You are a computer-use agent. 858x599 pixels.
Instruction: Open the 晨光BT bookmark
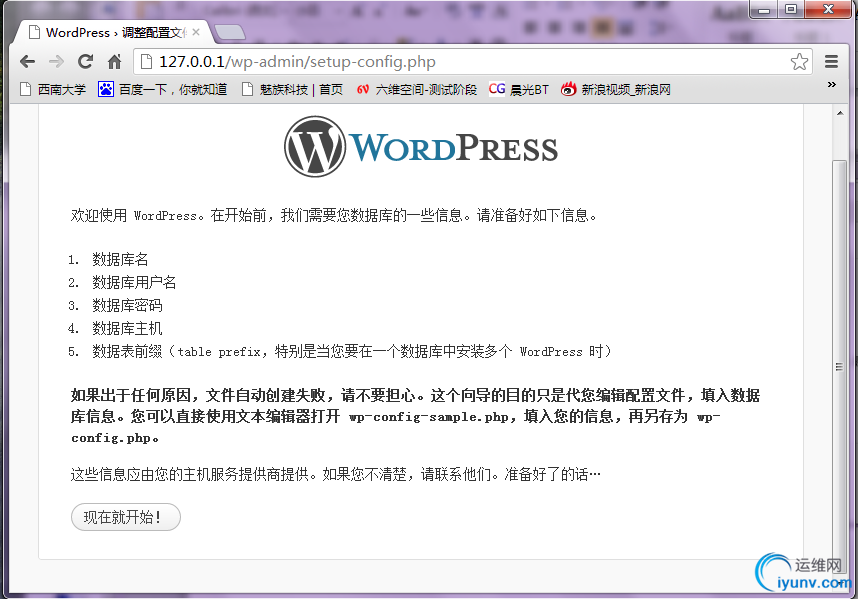[x=519, y=89]
